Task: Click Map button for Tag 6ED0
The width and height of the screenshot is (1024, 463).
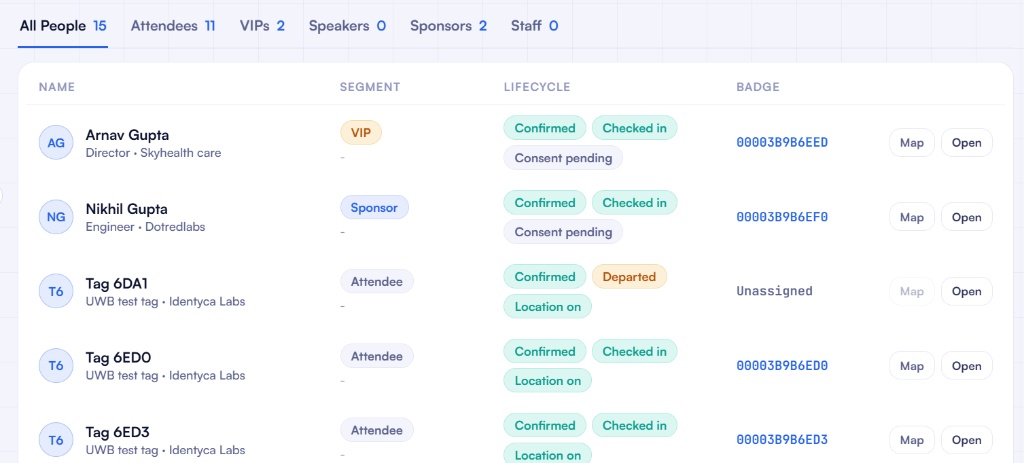Action: pos(912,366)
